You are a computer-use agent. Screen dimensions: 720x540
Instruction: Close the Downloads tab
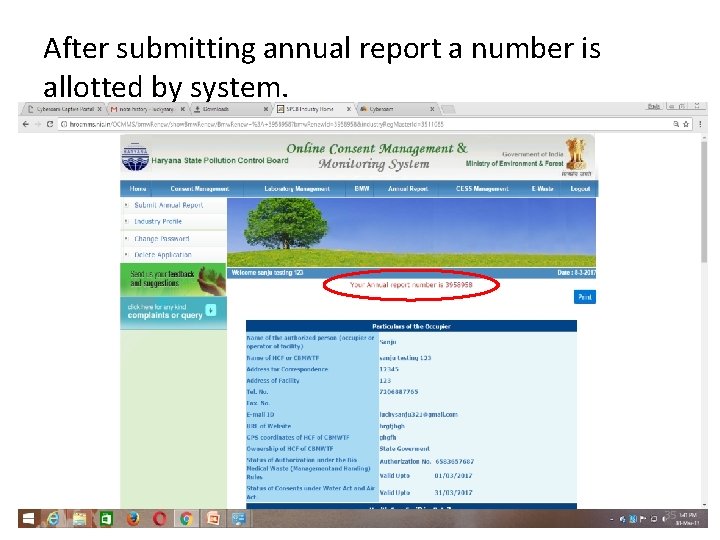coord(265,109)
